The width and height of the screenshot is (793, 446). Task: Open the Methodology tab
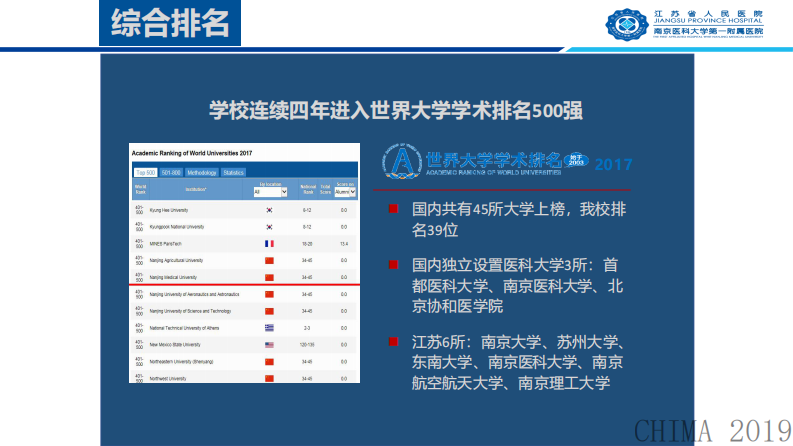pos(201,172)
